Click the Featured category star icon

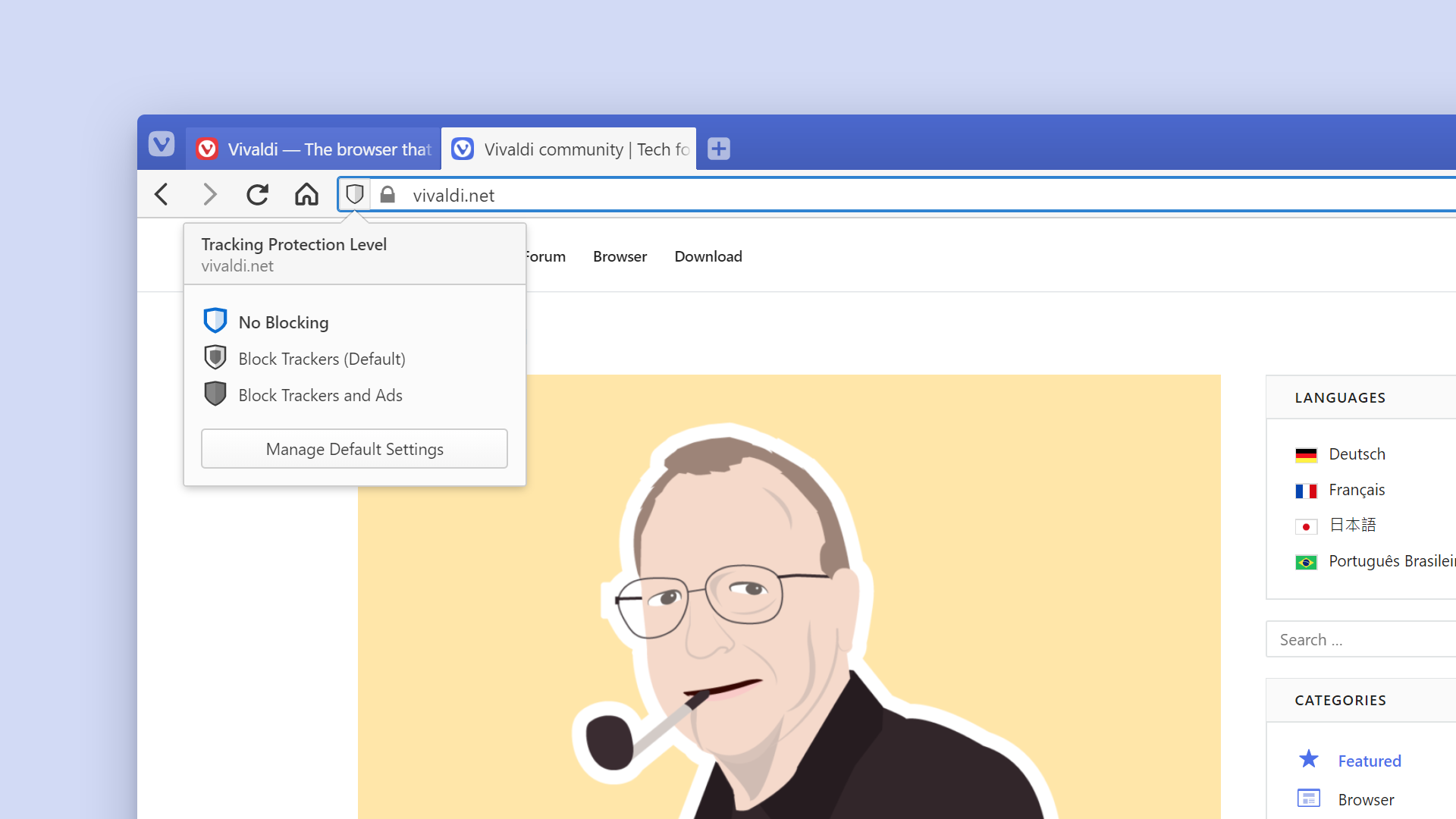1308,760
